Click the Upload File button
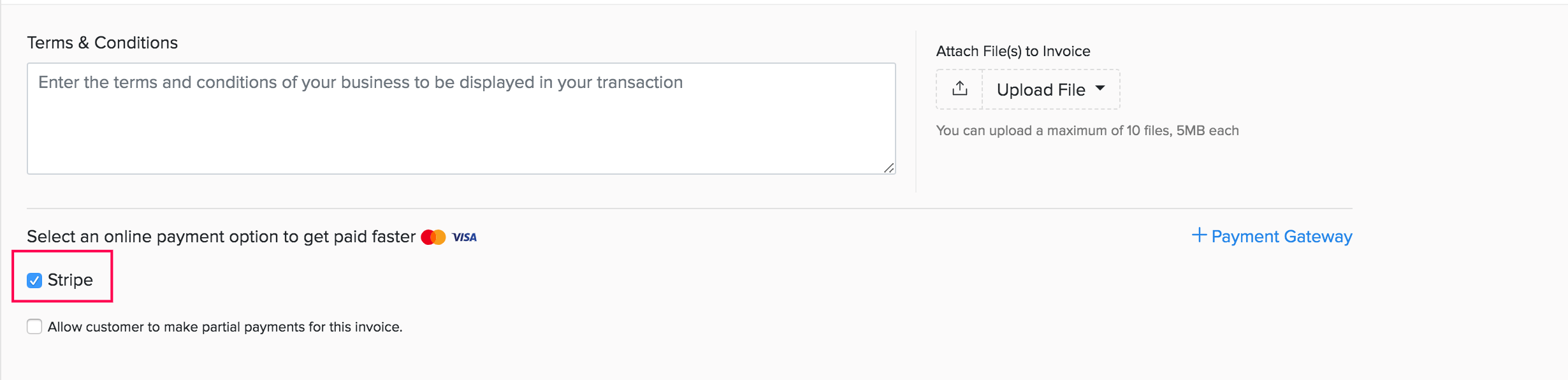 [x=1042, y=89]
